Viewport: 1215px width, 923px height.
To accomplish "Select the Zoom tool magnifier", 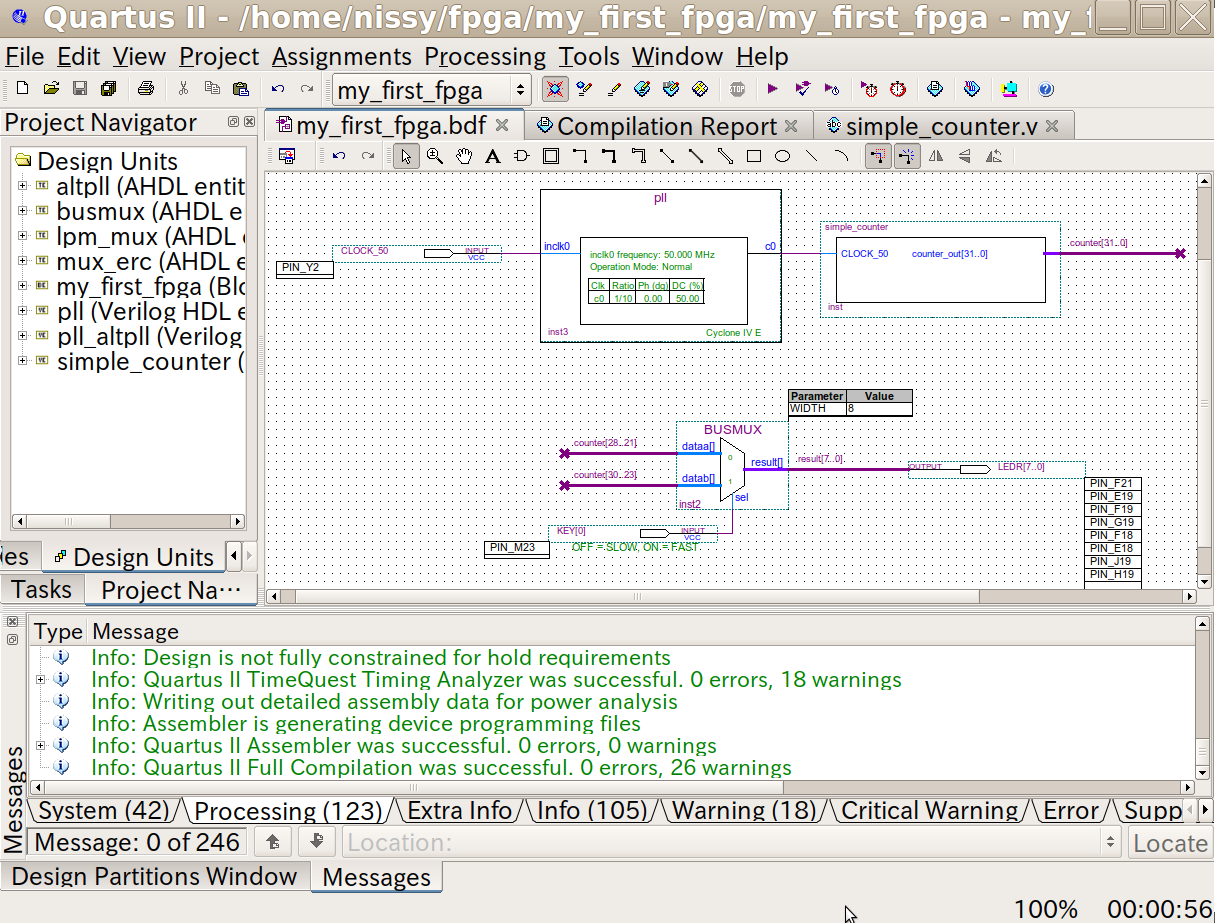I will click(435, 156).
